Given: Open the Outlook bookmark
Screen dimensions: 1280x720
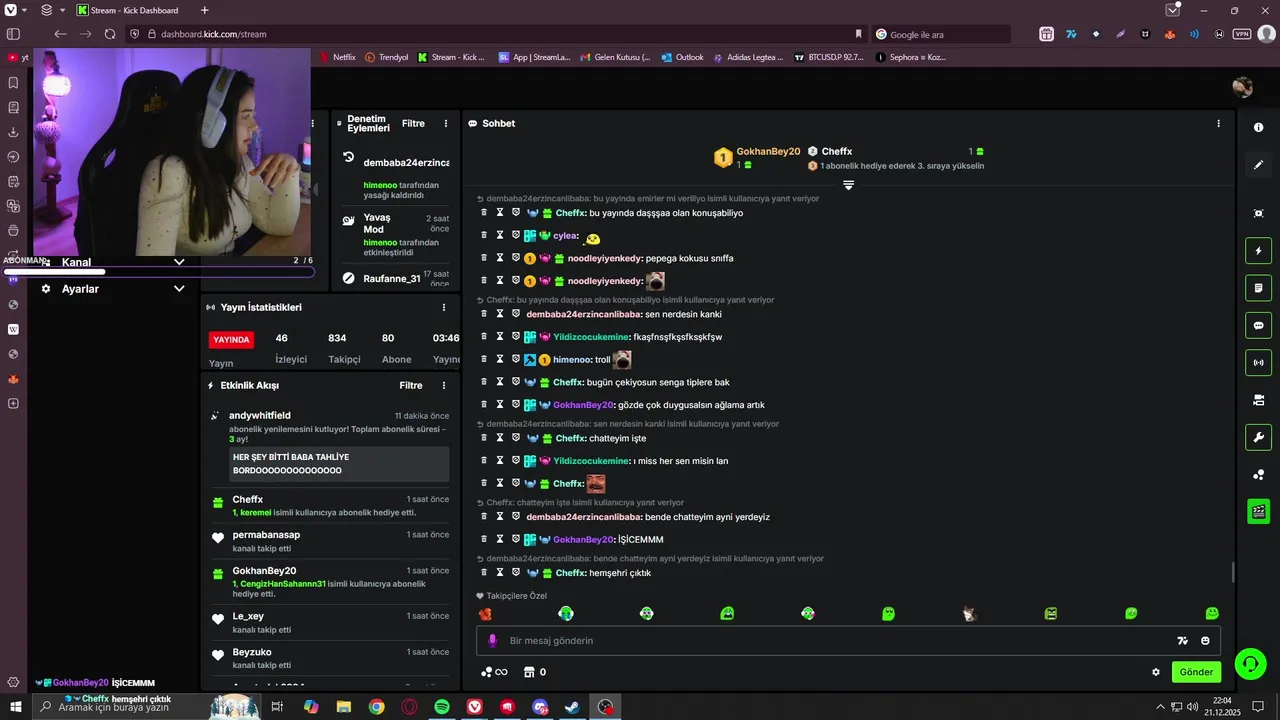Looking at the screenshot, I should (682, 57).
